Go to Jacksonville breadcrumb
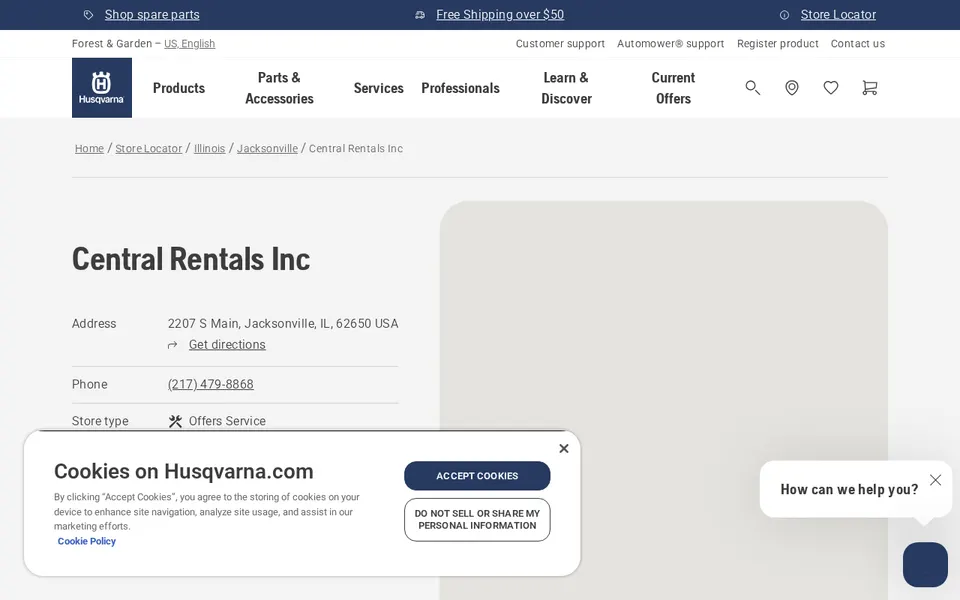Screen dimensions: 960x600 267,148
